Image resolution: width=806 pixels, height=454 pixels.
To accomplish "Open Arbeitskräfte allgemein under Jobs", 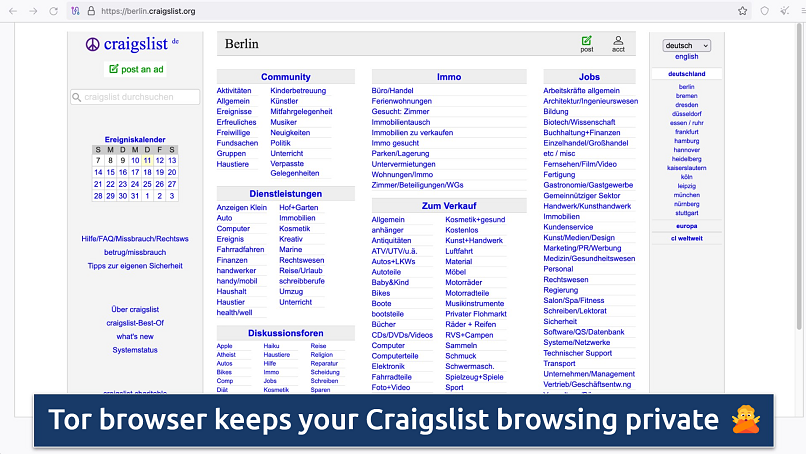I will click(x=581, y=90).
